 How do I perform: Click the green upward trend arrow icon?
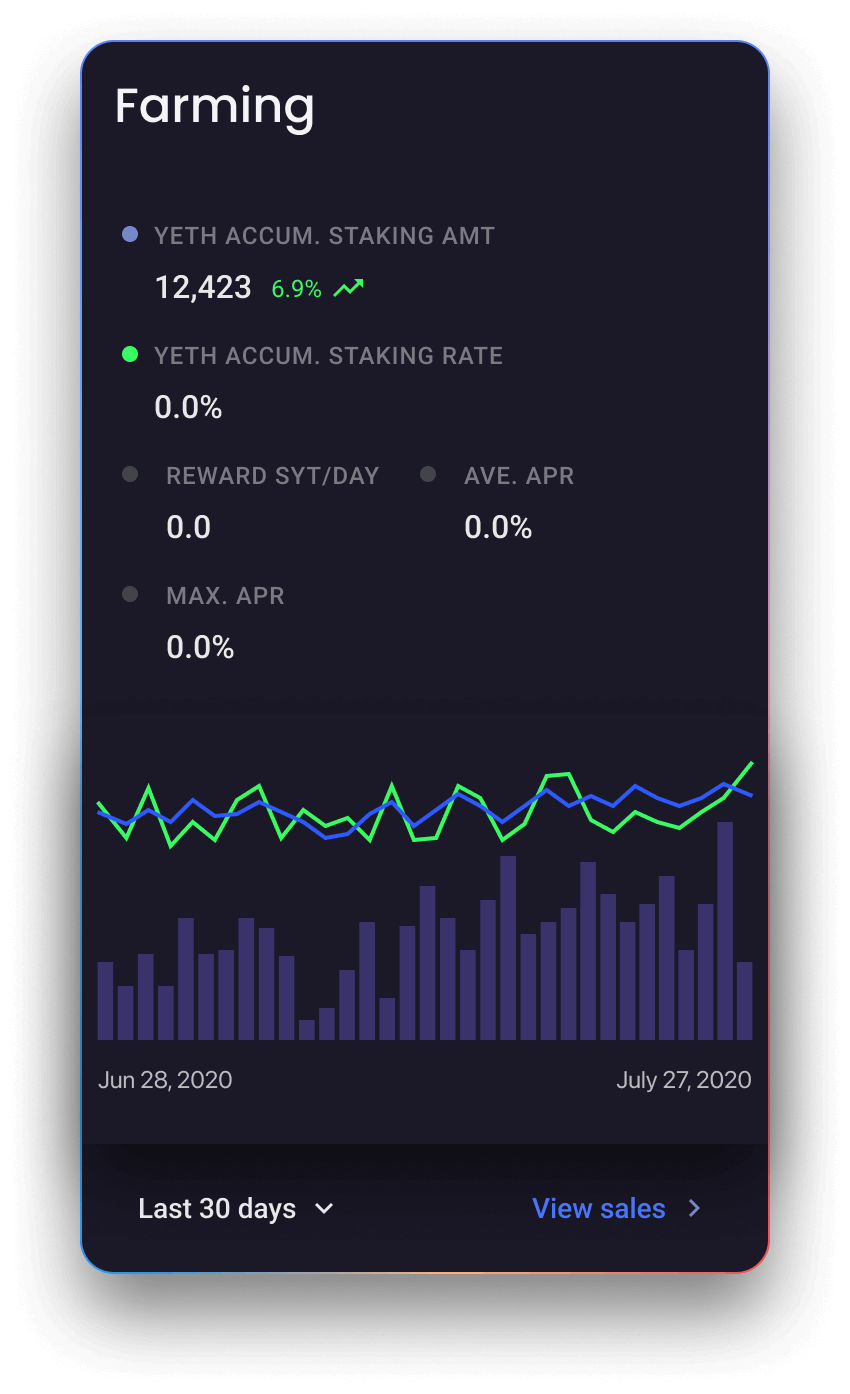click(x=349, y=289)
